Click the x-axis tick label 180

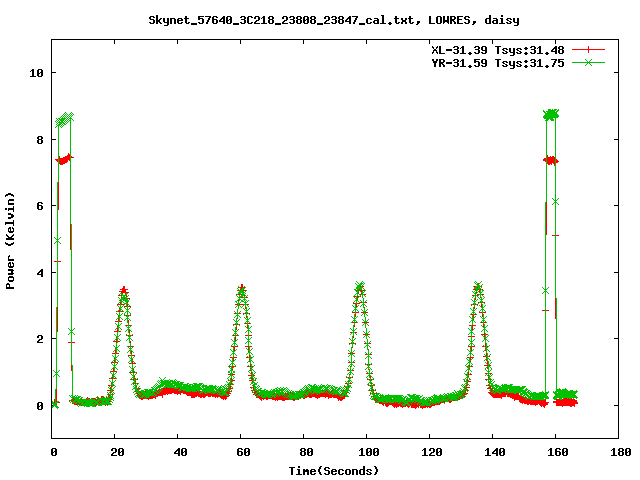621,452
